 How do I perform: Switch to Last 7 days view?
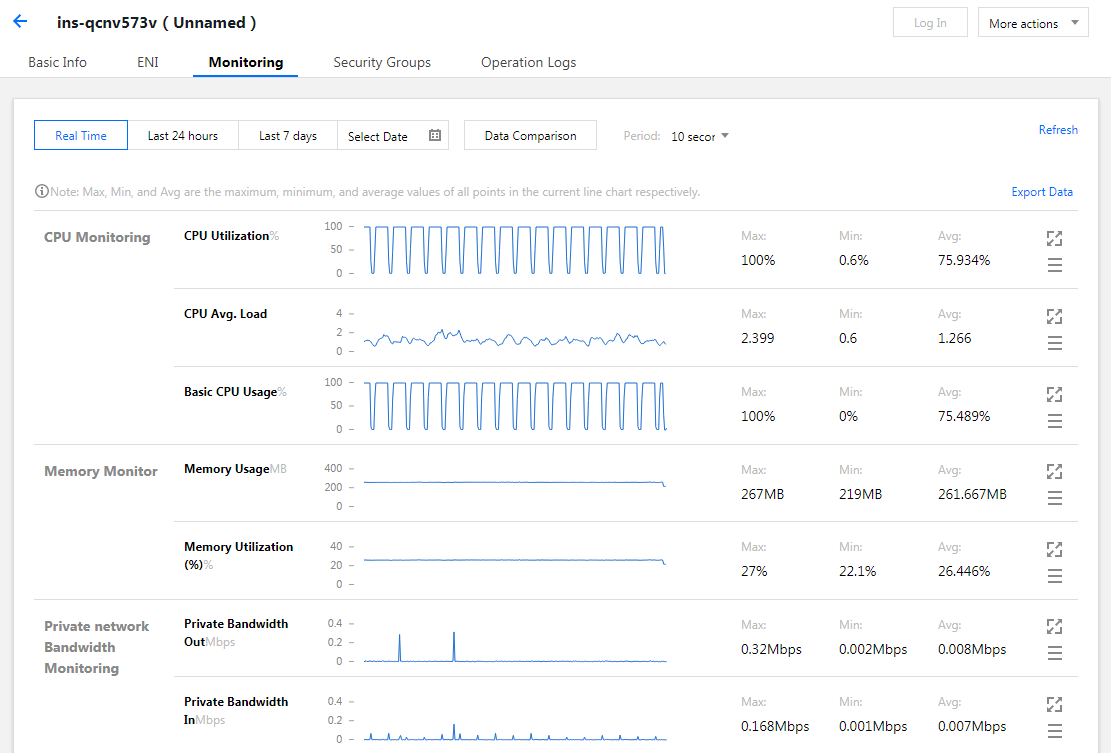coord(288,135)
